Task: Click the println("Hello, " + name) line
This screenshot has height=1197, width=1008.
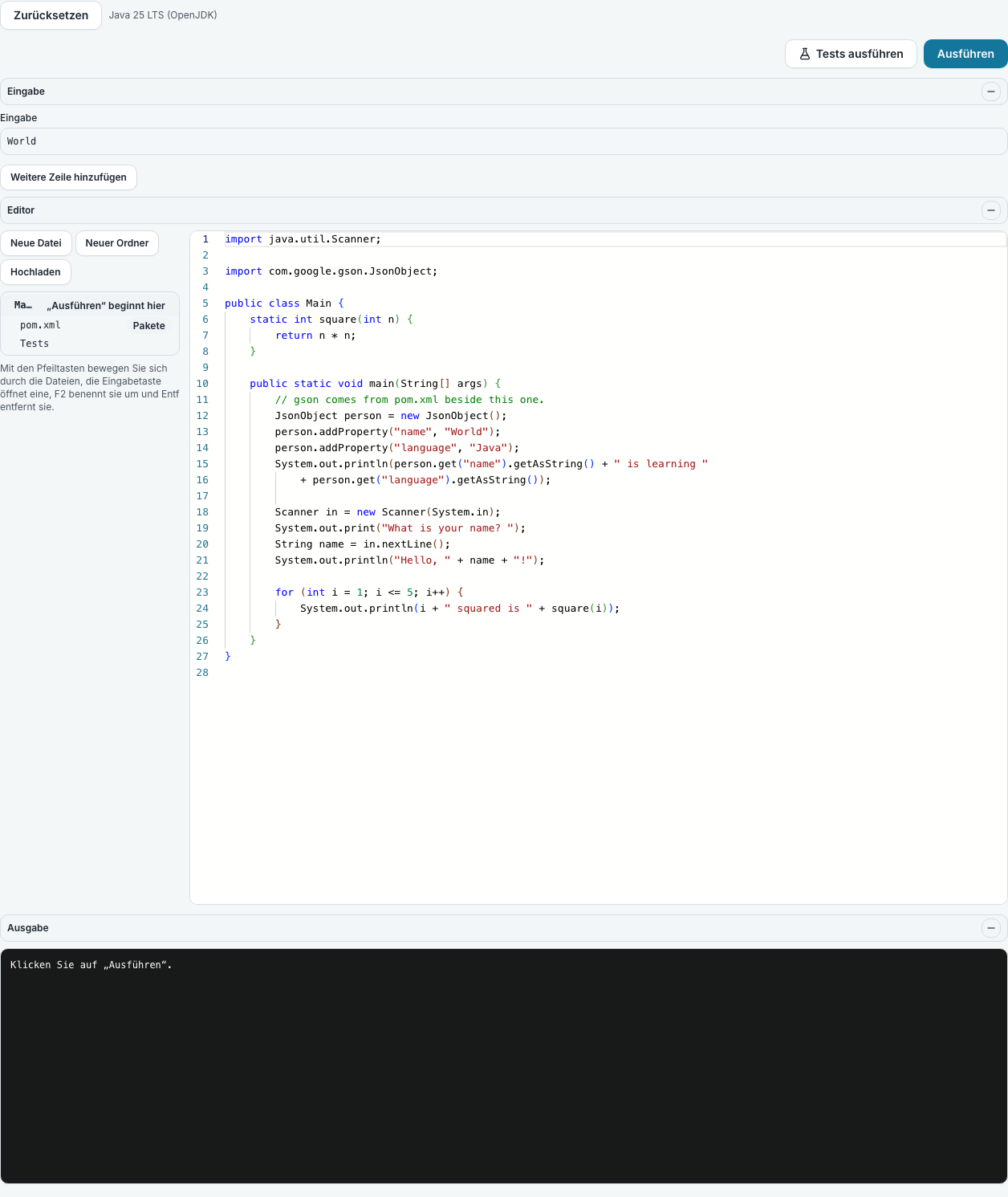Action: pyautogui.click(x=410, y=560)
